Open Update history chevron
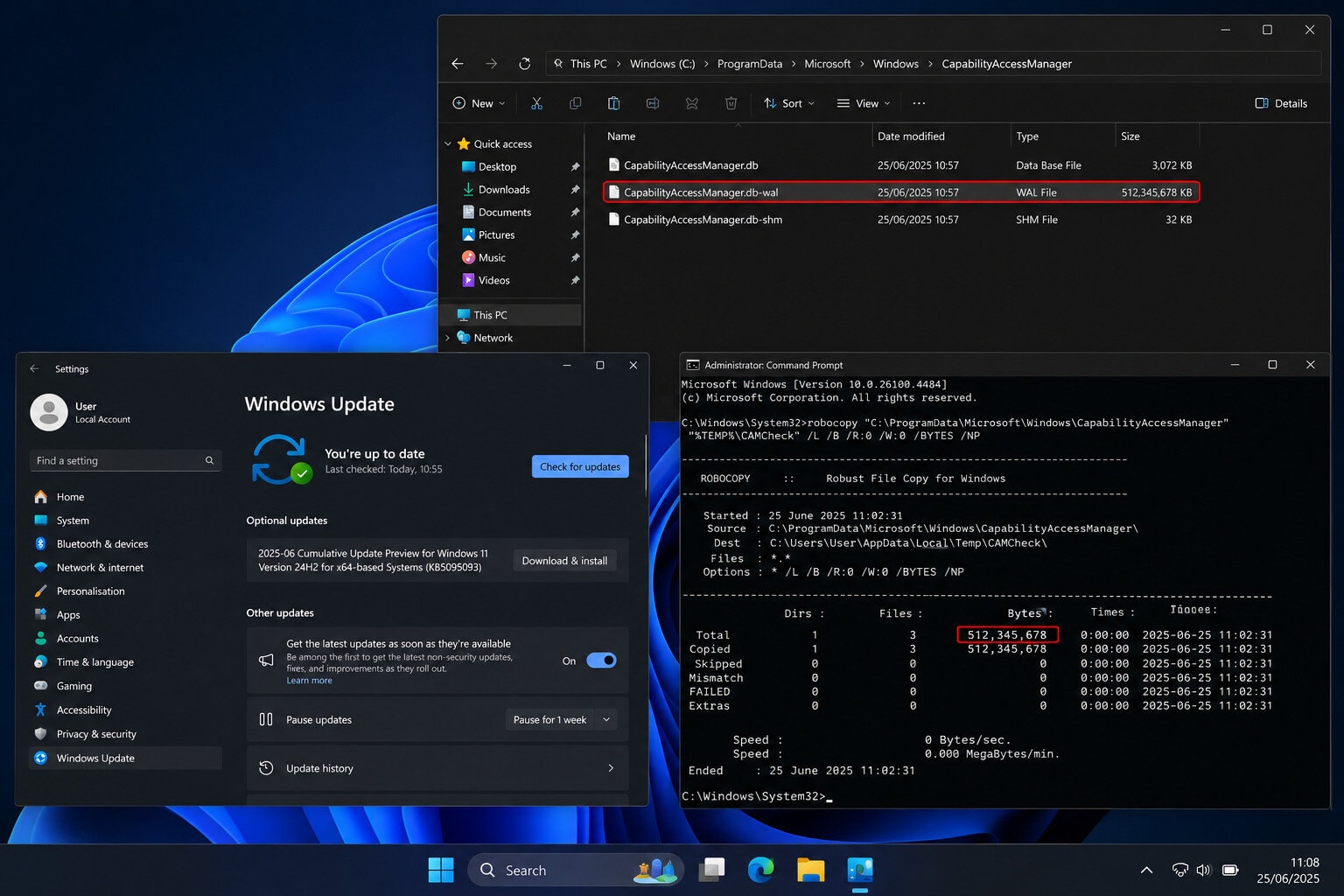This screenshot has height=896, width=1344. click(611, 768)
